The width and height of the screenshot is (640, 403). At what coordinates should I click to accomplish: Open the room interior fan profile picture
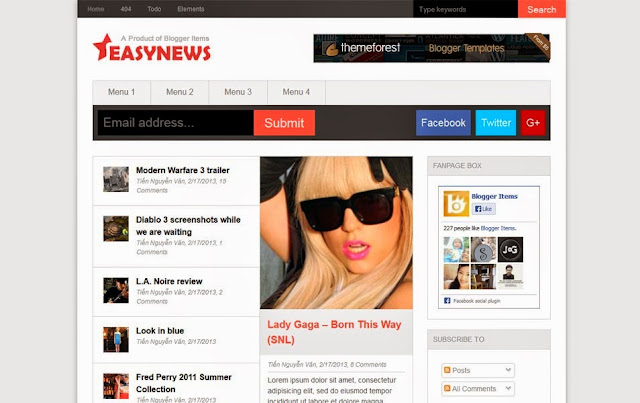[x=483, y=276]
